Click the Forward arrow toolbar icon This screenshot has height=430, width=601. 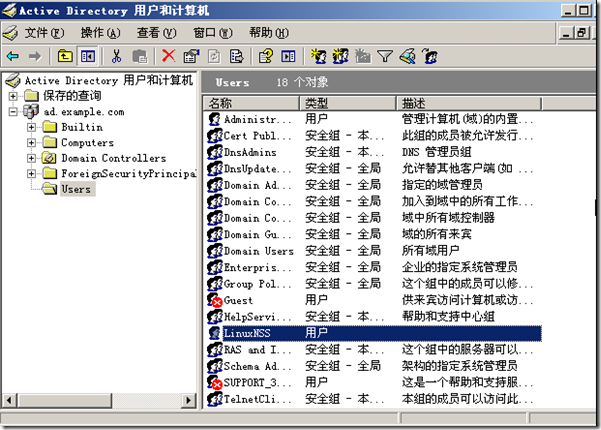tap(34, 57)
